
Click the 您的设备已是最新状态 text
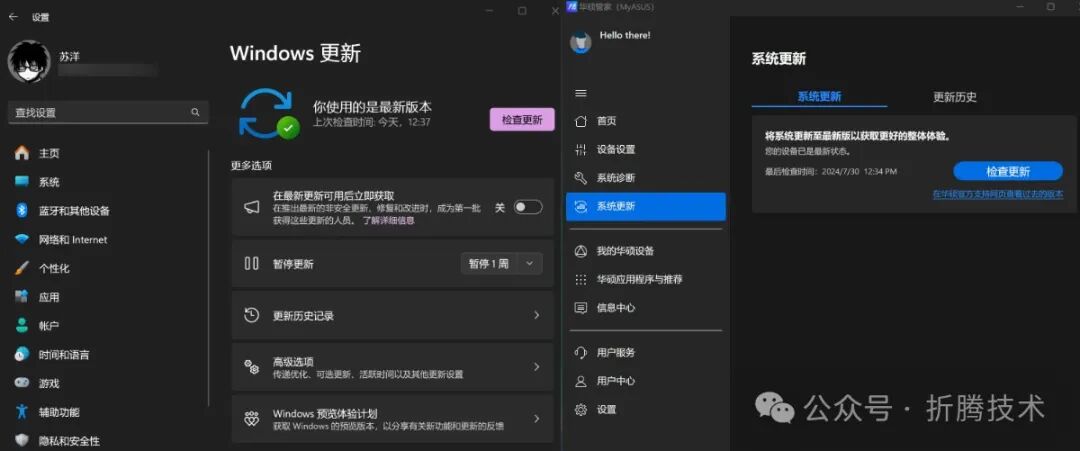tap(807, 151)
